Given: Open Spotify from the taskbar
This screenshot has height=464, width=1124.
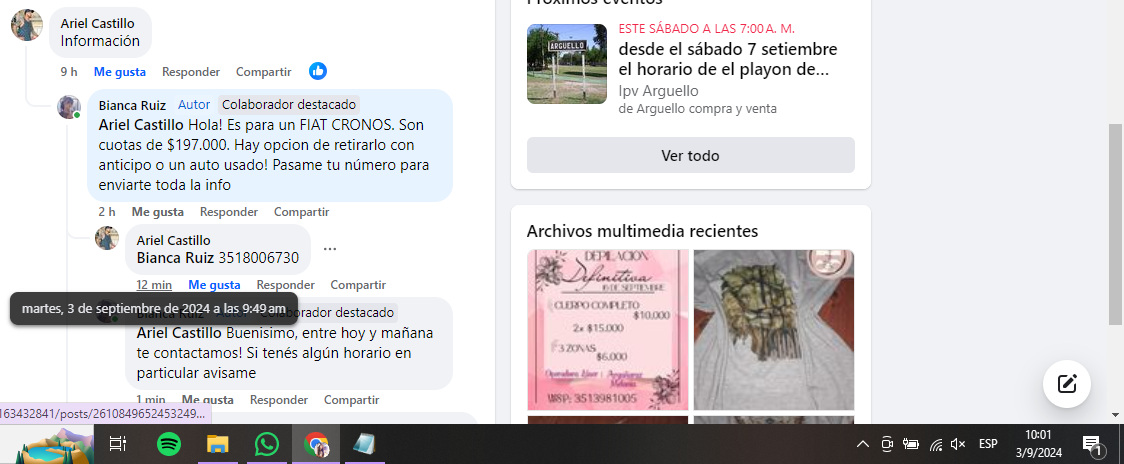Looking at the screenshot, I should click(169, 444).
